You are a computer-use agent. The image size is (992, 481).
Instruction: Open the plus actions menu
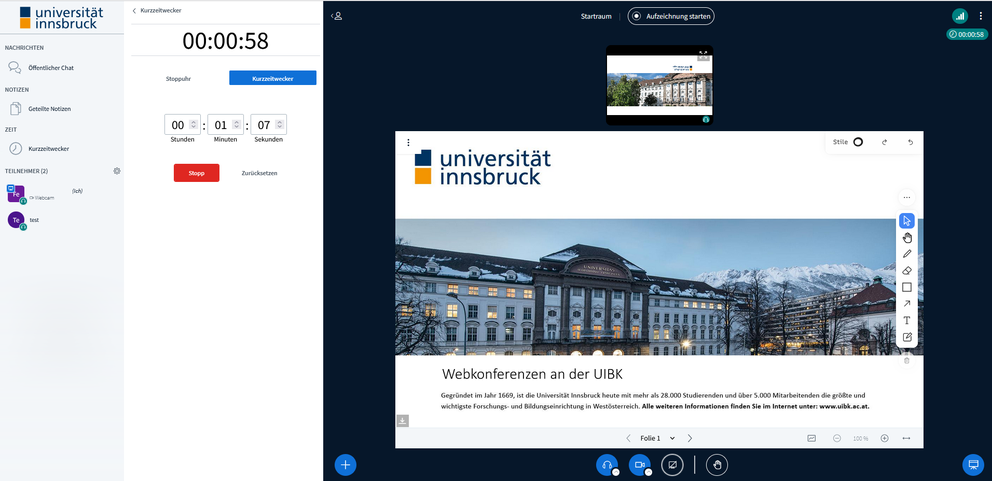tap(345, 465)
